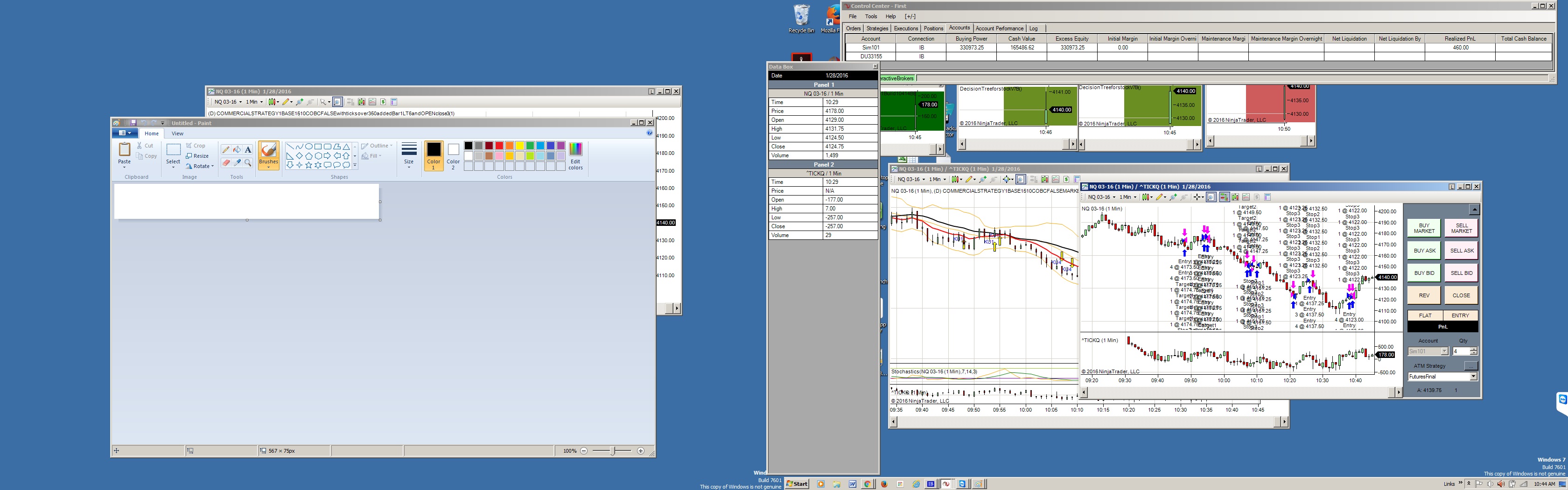Image resolution: width=1568 pixels, height=490 pixels.
Task: Switch to the Orders tab in Control Center
Action: (854, 28)
